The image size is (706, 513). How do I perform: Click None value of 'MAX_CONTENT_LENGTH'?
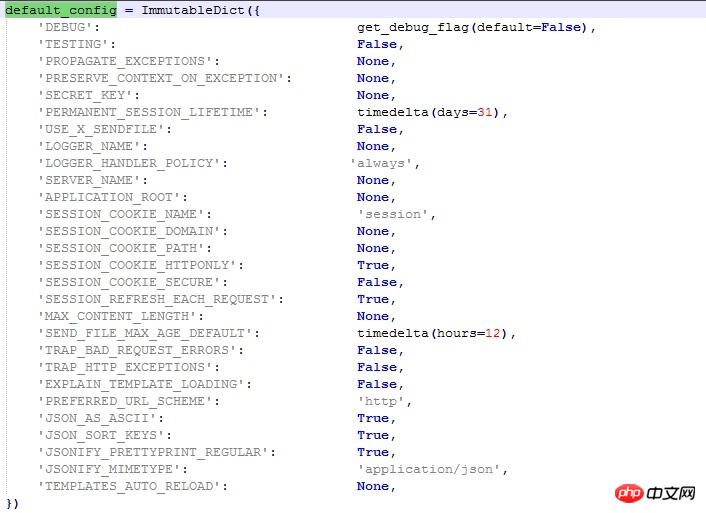373,316
